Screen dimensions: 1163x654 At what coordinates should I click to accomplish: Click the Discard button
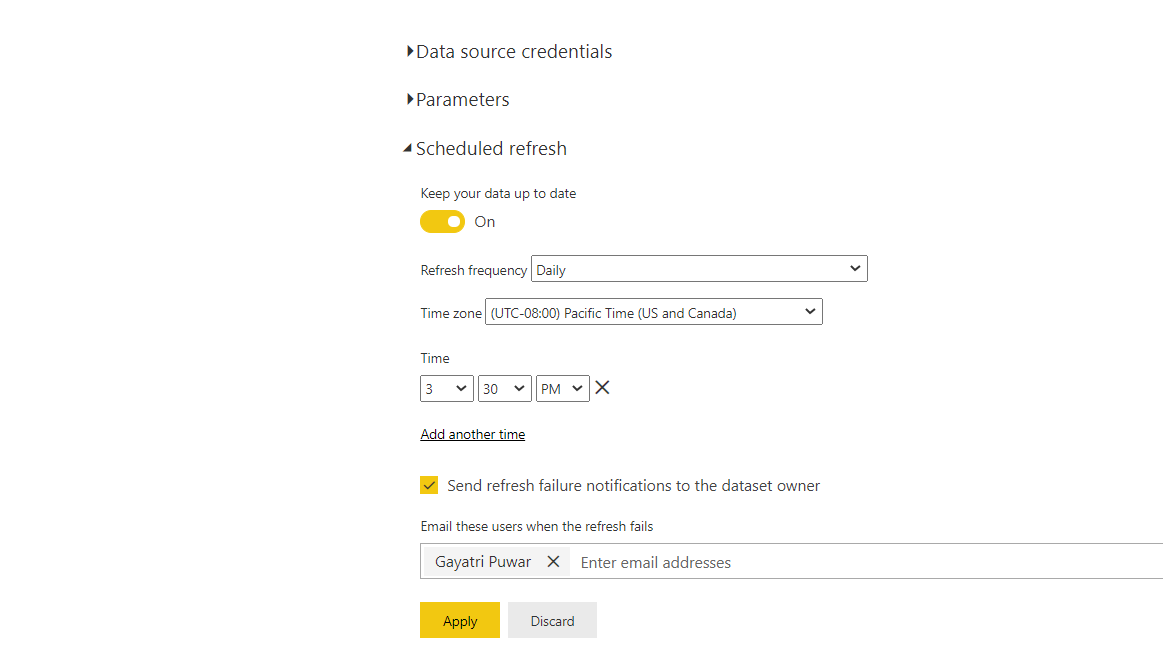[552, 620]
